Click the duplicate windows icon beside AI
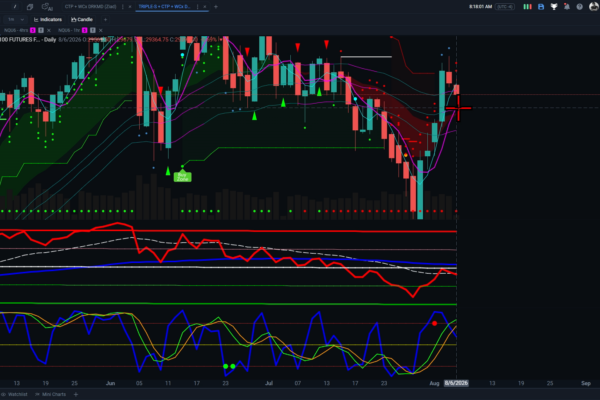 (x=29, y=7)
